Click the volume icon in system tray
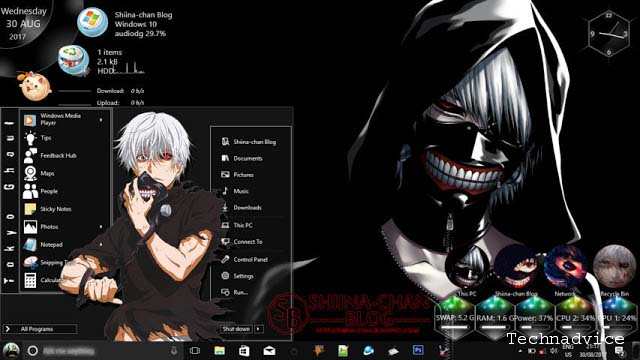 [x=554, y=351]
